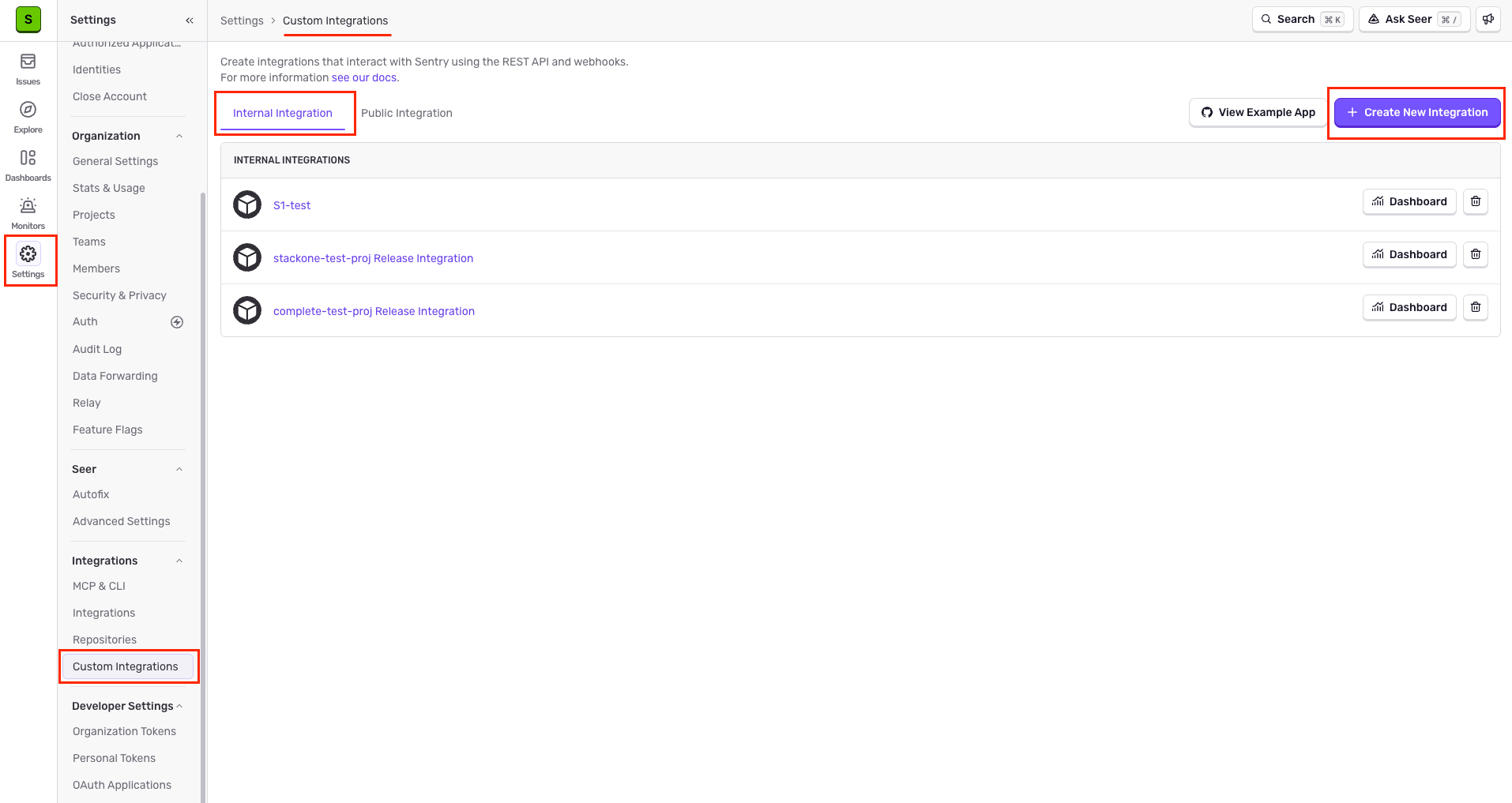Delete stackone-test-proj Release Integration
Image resolution: width=1512 pixels, height=803 pixels.
pyautogui.click(x=1476, y=254)
